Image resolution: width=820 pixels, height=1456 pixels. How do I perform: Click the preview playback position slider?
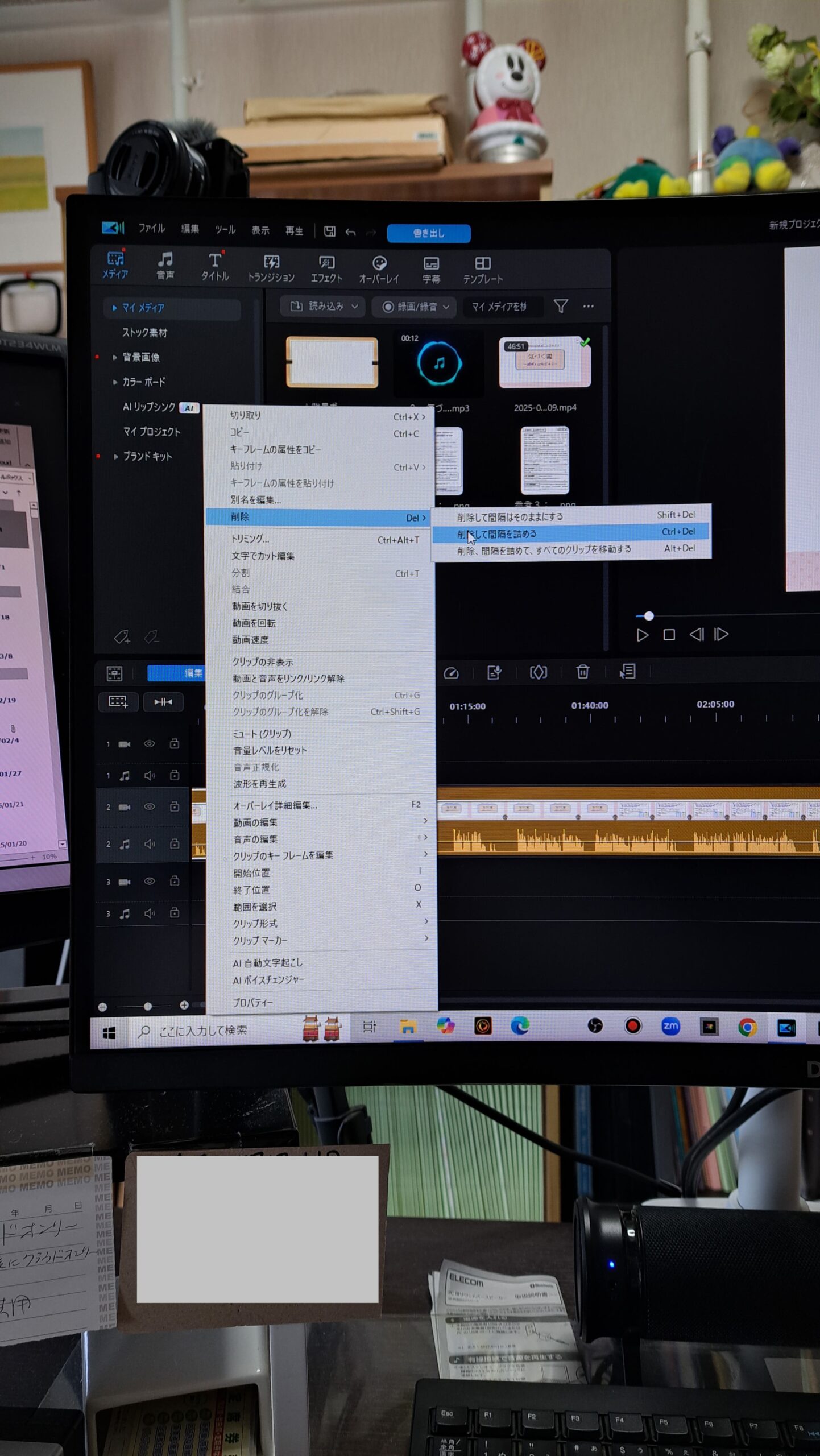(649, 616)
